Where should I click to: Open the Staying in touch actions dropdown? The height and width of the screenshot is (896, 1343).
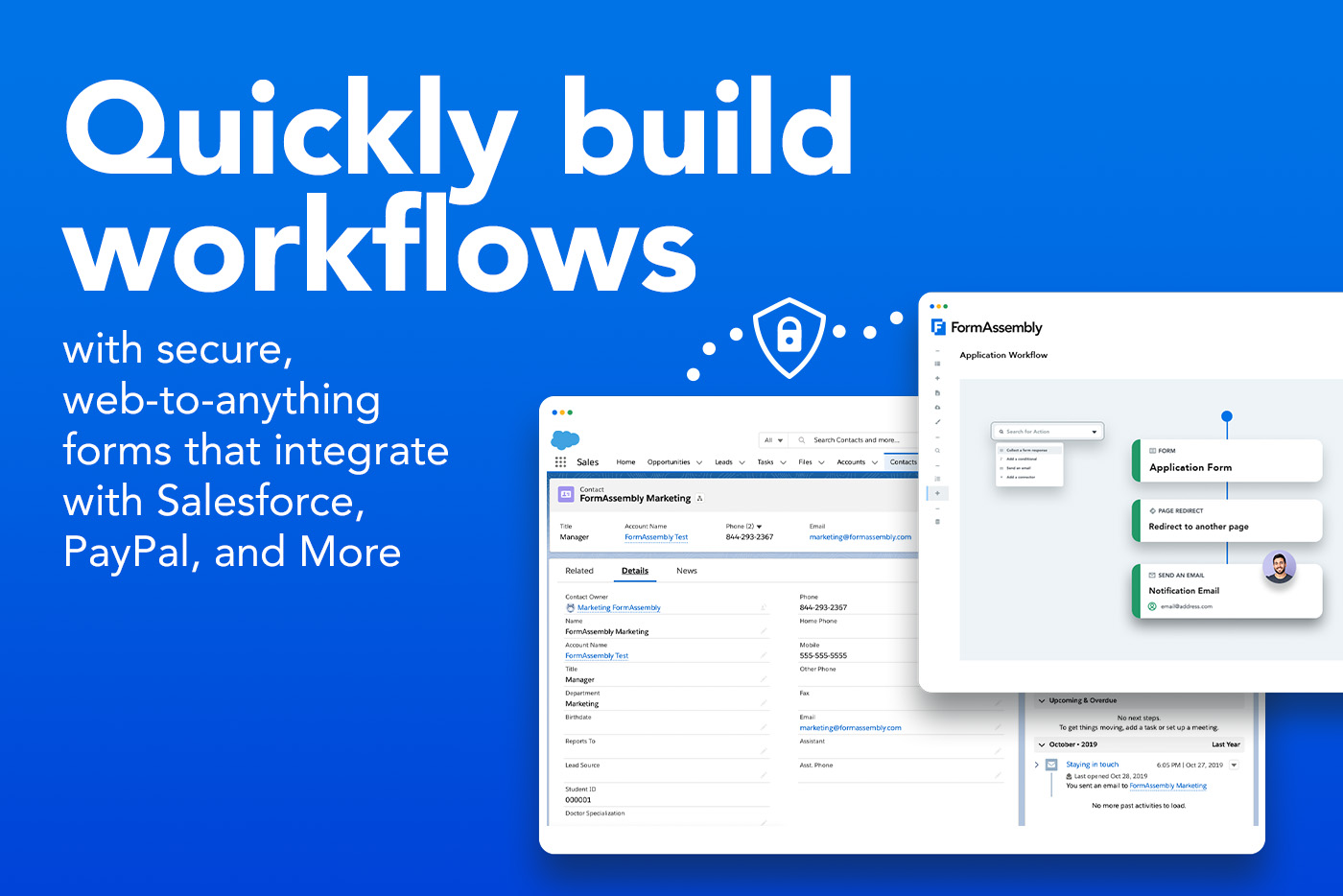(x=1234, y=765)
